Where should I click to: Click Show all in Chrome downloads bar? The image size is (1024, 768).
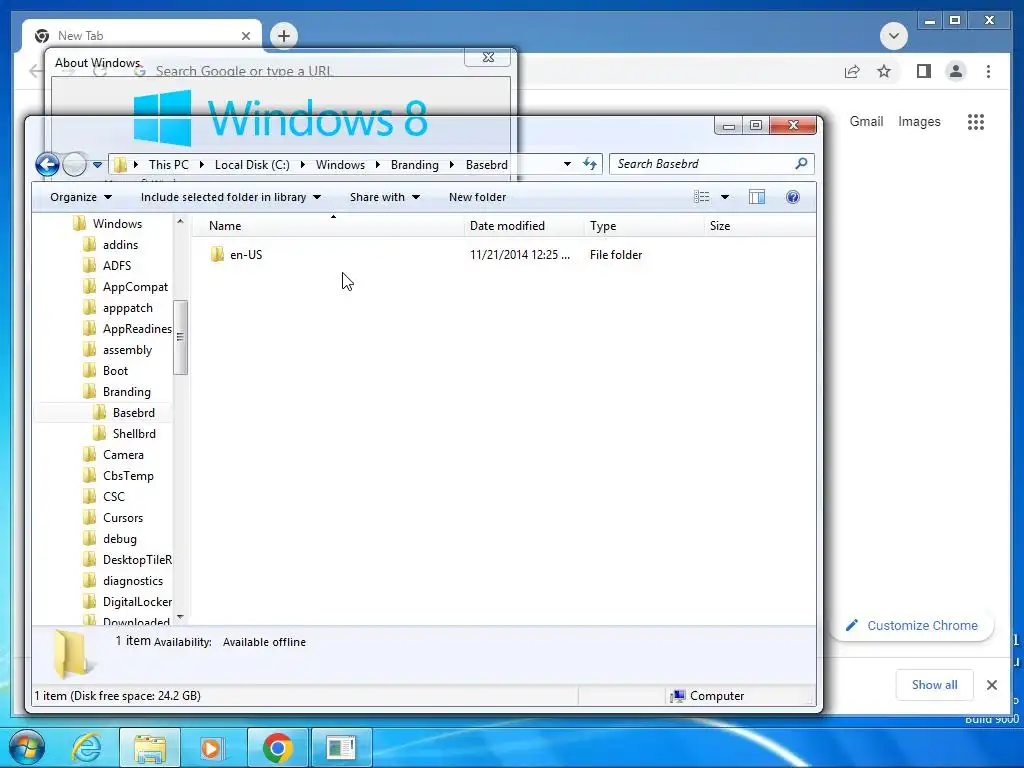coord(935,684)
